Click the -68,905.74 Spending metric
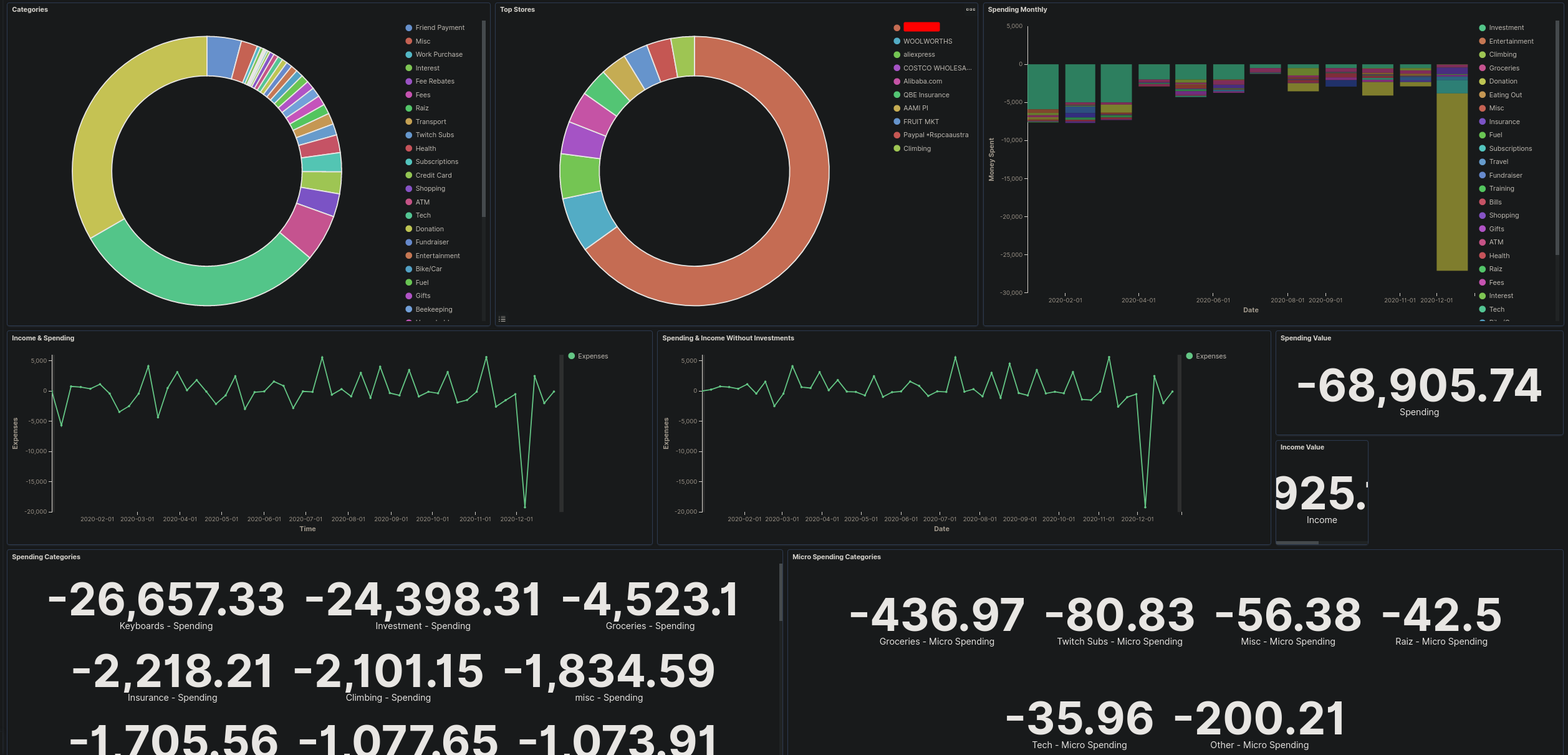Image resolution: width=1568 pixels, height=755 pixels. pyautogui.click(x=1419, y=386)
